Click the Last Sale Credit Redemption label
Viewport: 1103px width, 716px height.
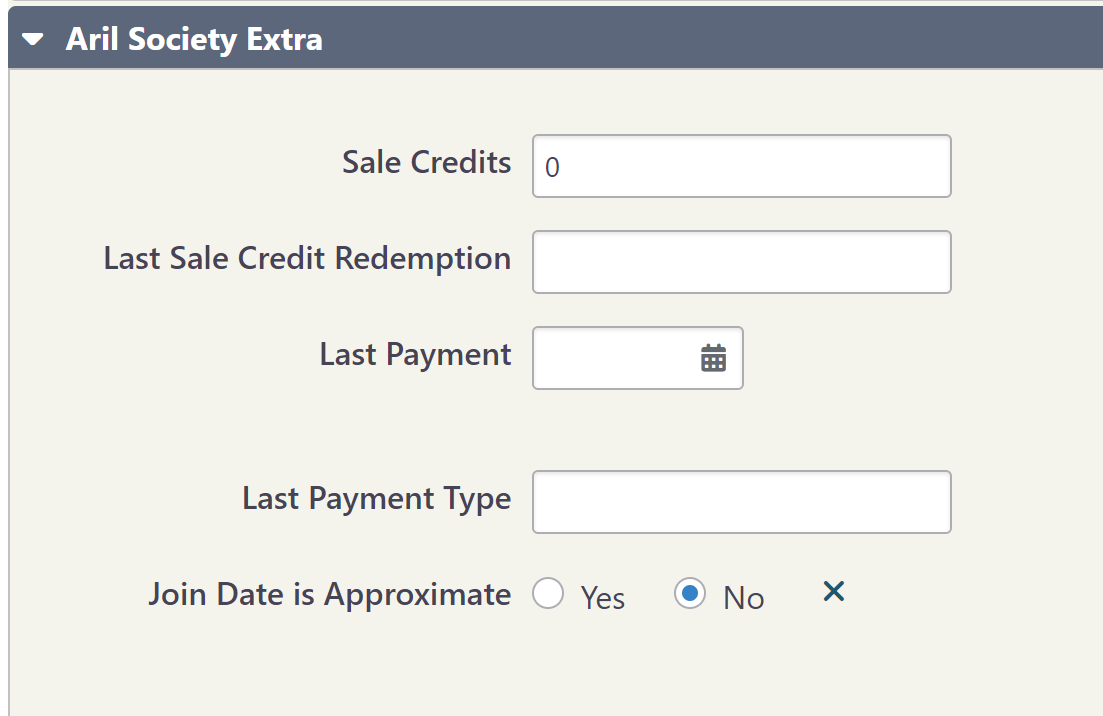307,259
